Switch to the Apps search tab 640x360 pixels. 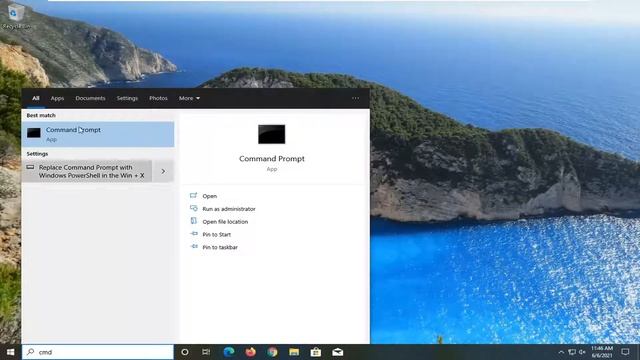[x=57, y=98]
